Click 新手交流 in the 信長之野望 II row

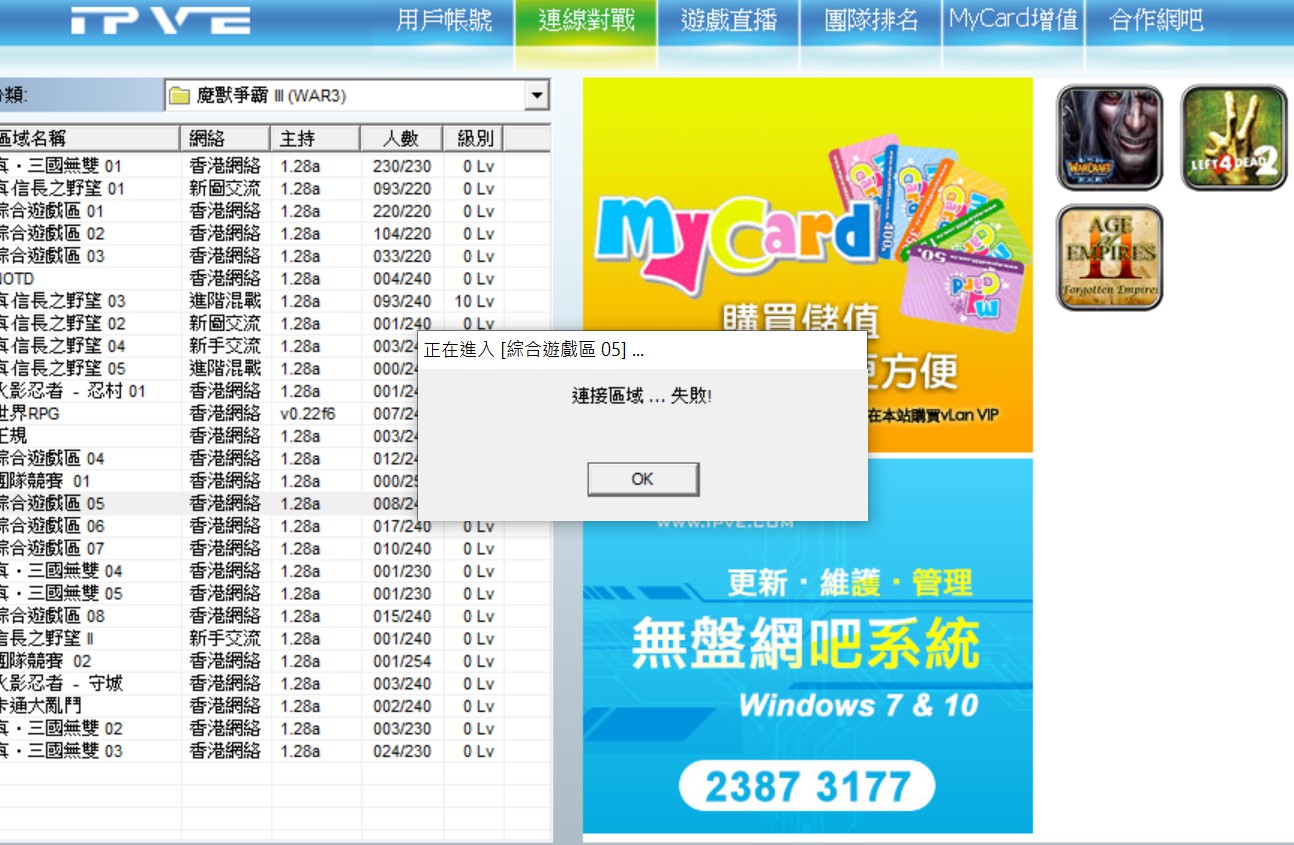click(x=225, y=638)
